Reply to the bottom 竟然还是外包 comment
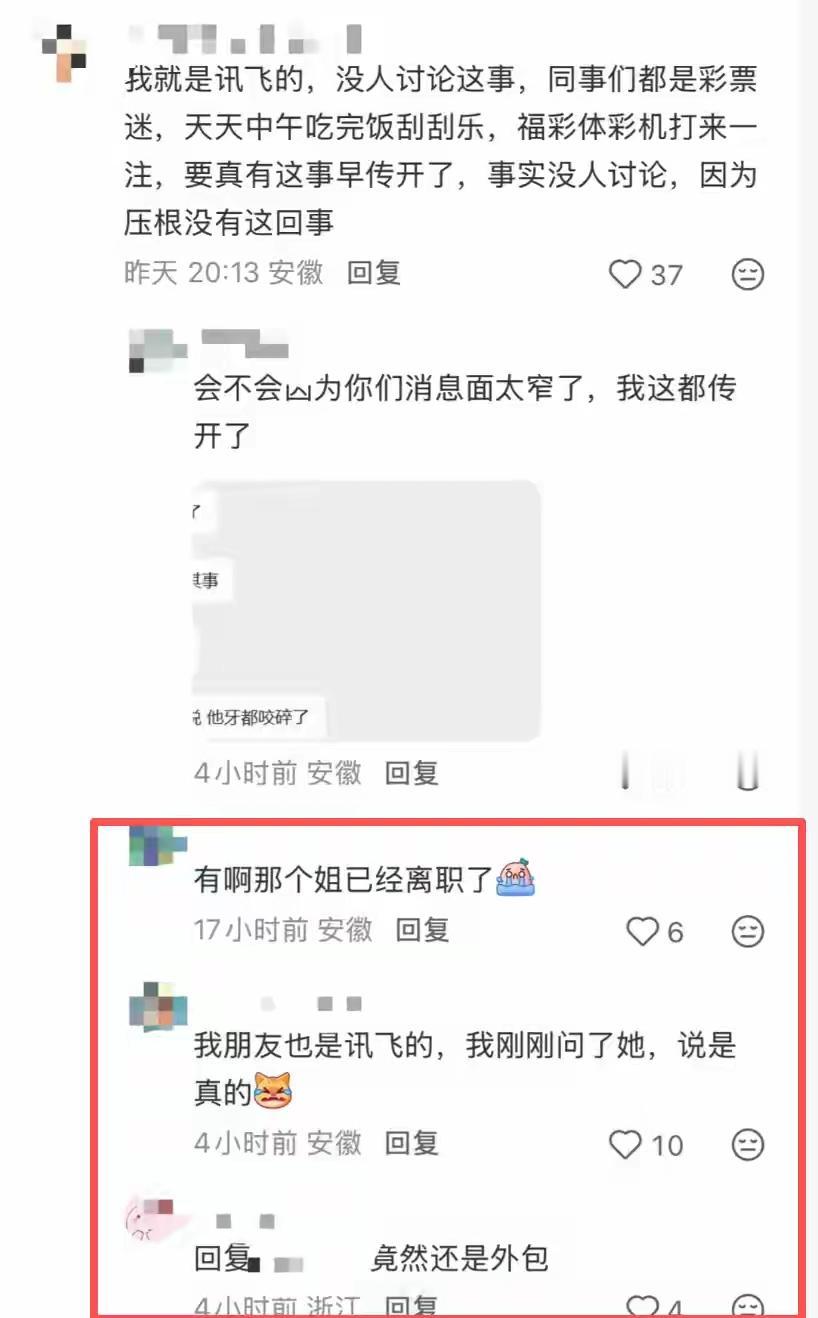This screenshot has width=818, height=1318. click(x=412, y=1305)
